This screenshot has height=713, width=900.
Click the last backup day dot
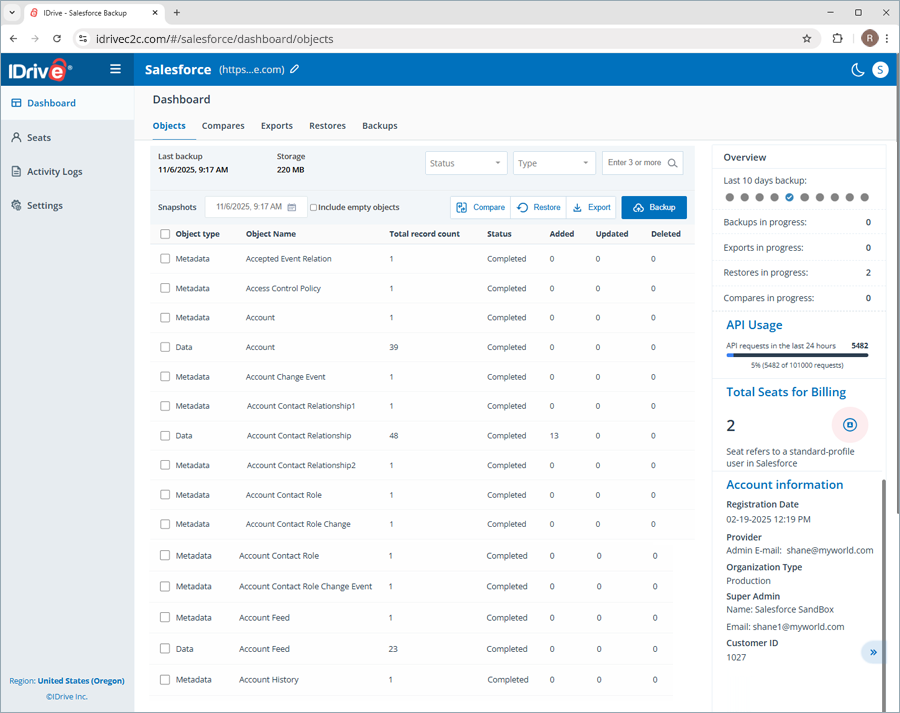(864, 197)
